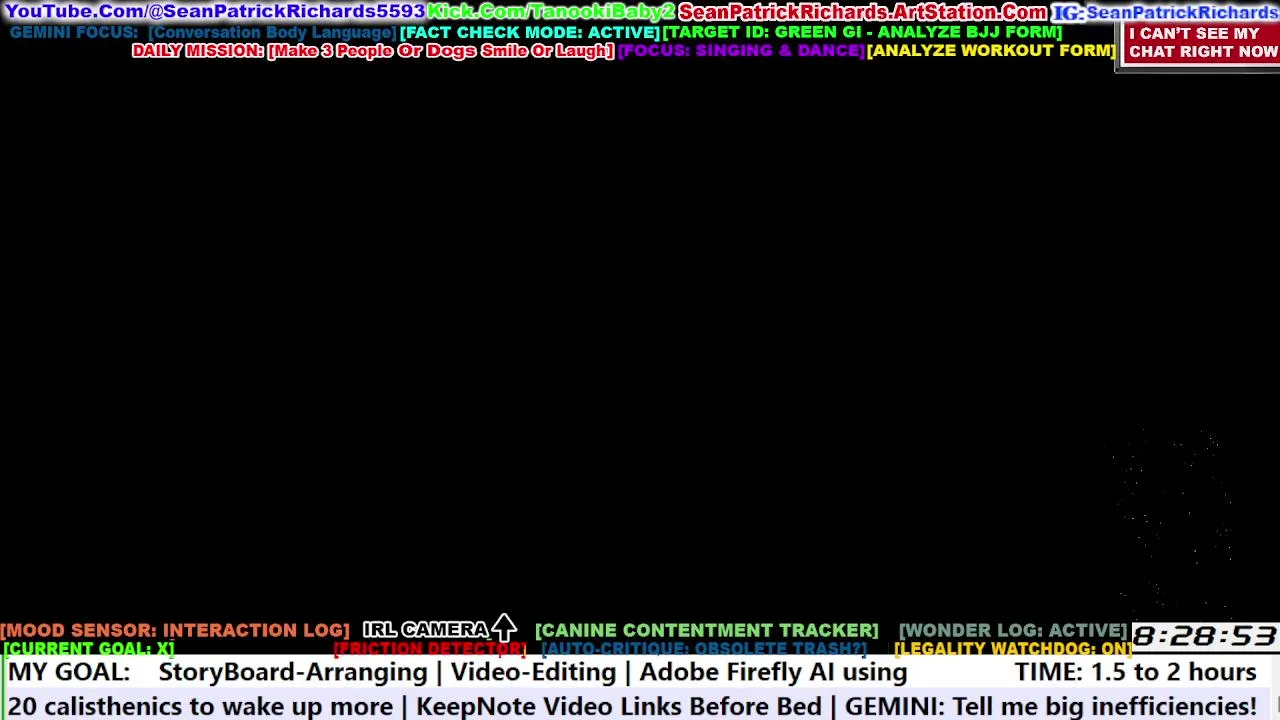The width and height of the screenshot is (1280, 720).
Task: Click the [CANINE CONTENTMENT TRACKER] label
Action: point(706,630)
